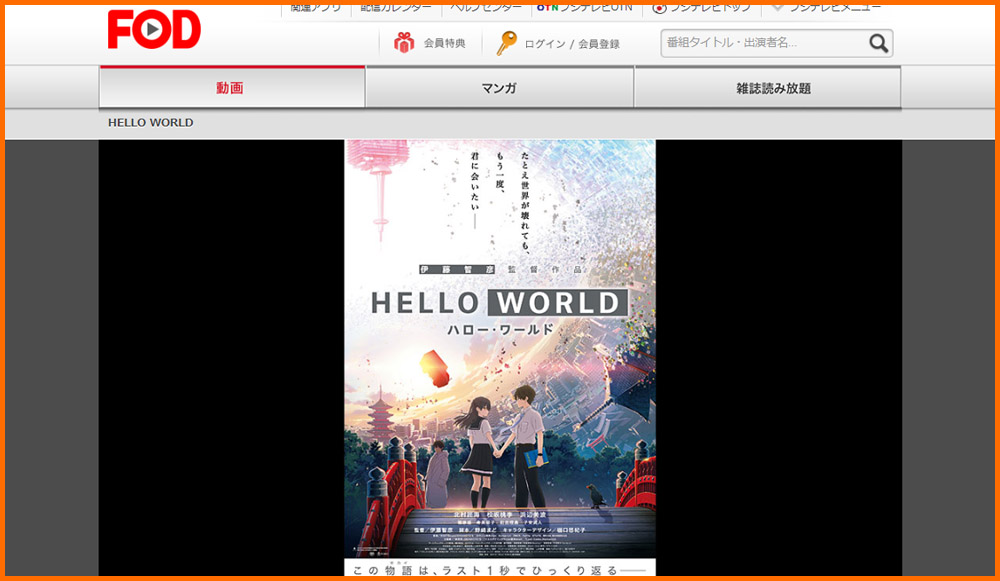
Task: Open ログイン / 会員登録 link
Action: tap(571, 44)
